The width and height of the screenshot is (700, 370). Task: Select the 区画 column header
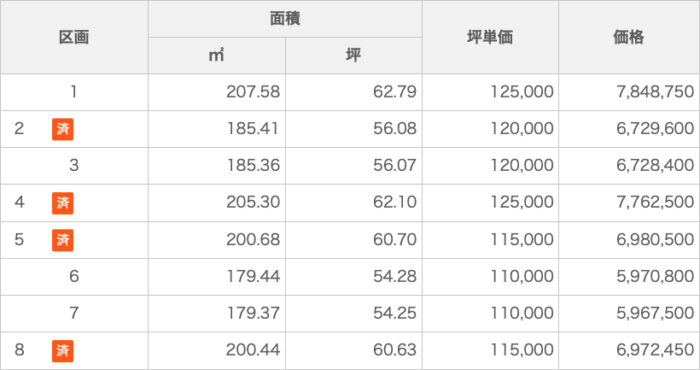[x=74, y=37]
